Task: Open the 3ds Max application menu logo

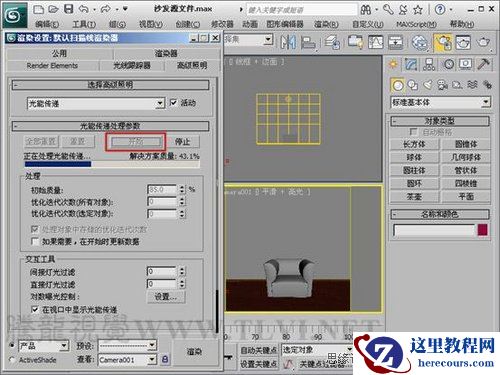Action: [x=14, y=15]
